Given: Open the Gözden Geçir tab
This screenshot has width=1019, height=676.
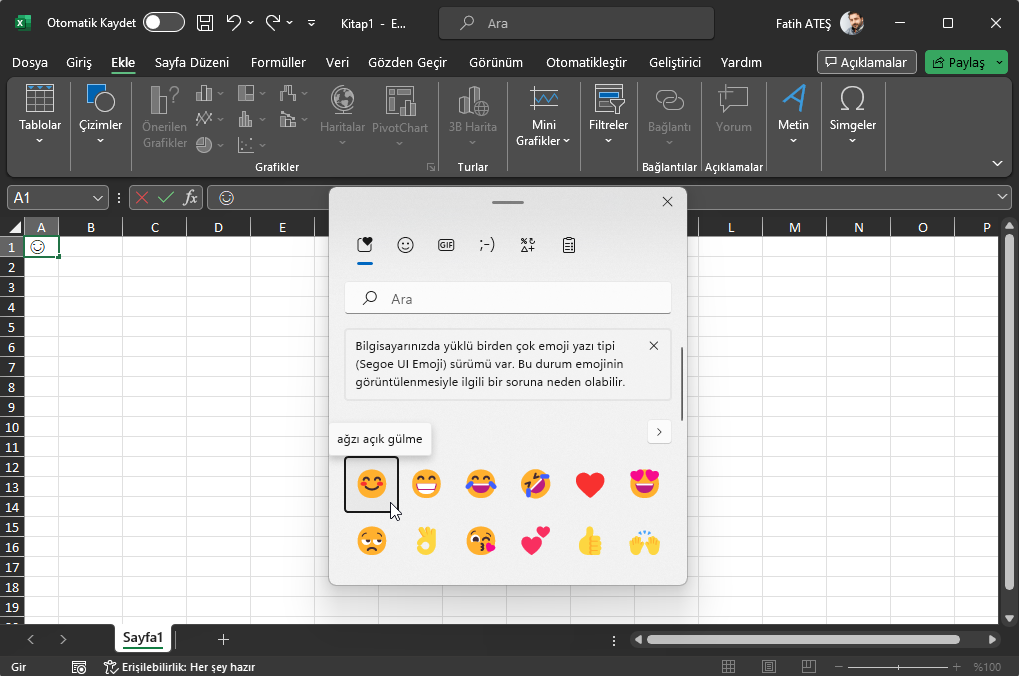Looking at the screenshot, I should [406, 62].
